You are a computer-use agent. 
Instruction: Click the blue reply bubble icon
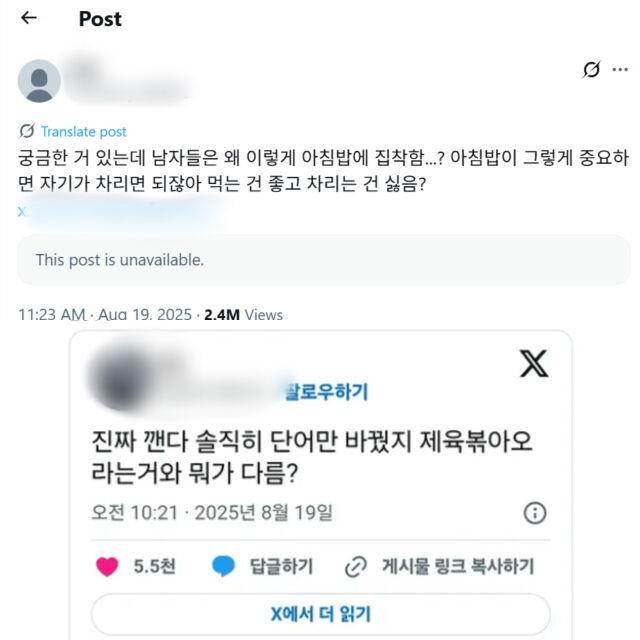[224, 567]
